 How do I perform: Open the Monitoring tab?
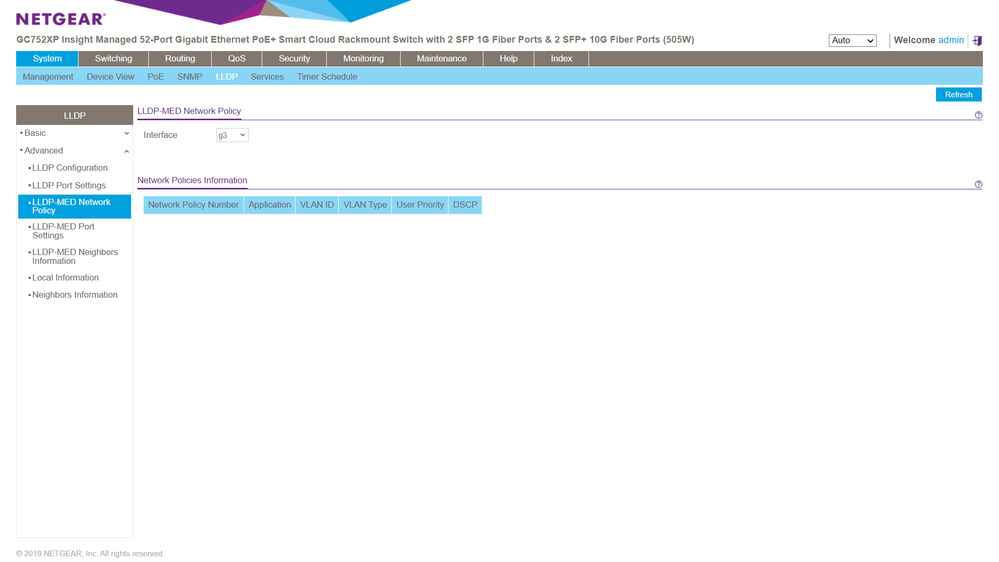(x=363, y=59)
